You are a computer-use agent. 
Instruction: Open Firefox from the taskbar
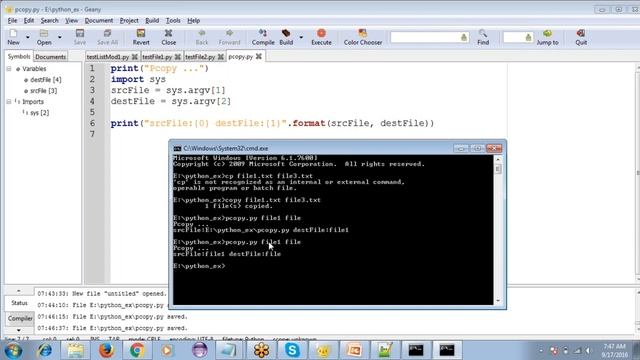point(107,350)
